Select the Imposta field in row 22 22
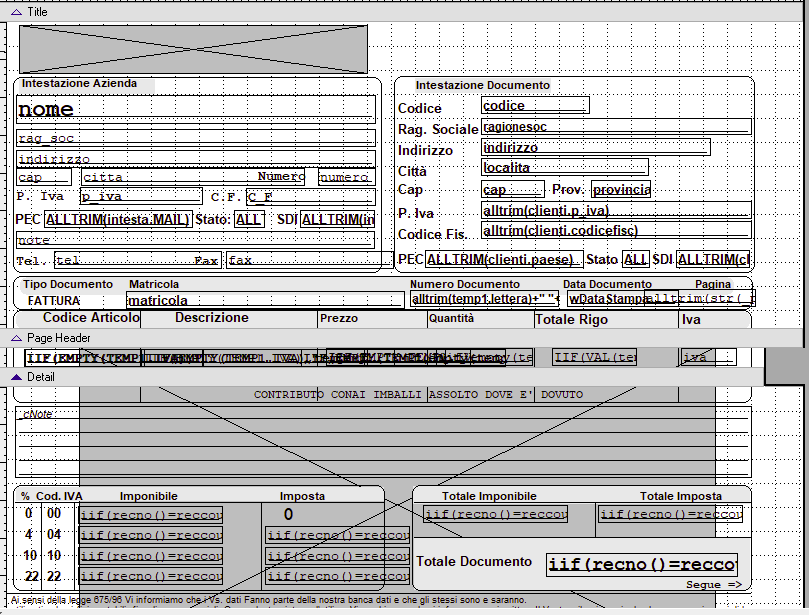Viewport: 809px width, 615px height. (338, 576)
